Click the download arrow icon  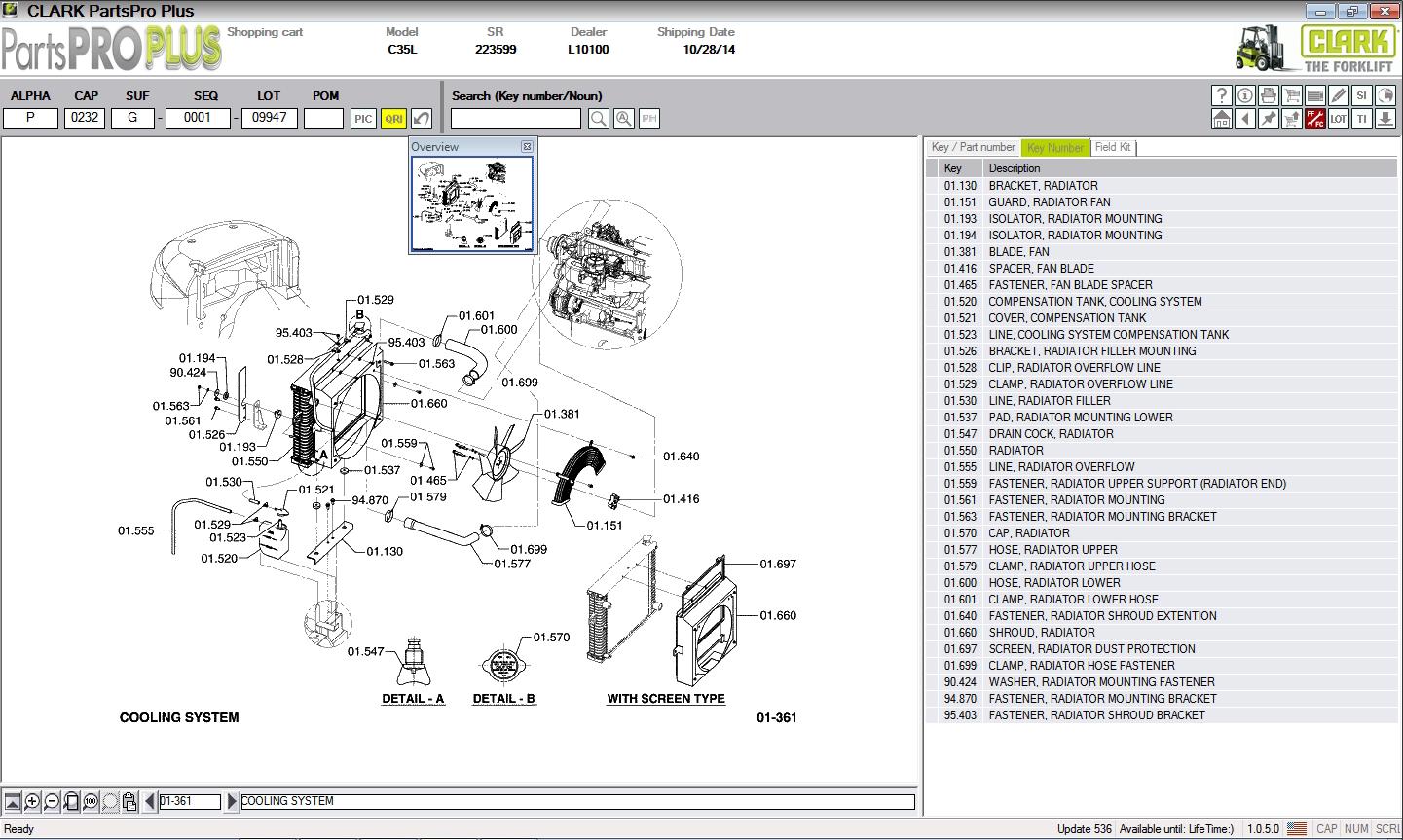(1385, 118)
